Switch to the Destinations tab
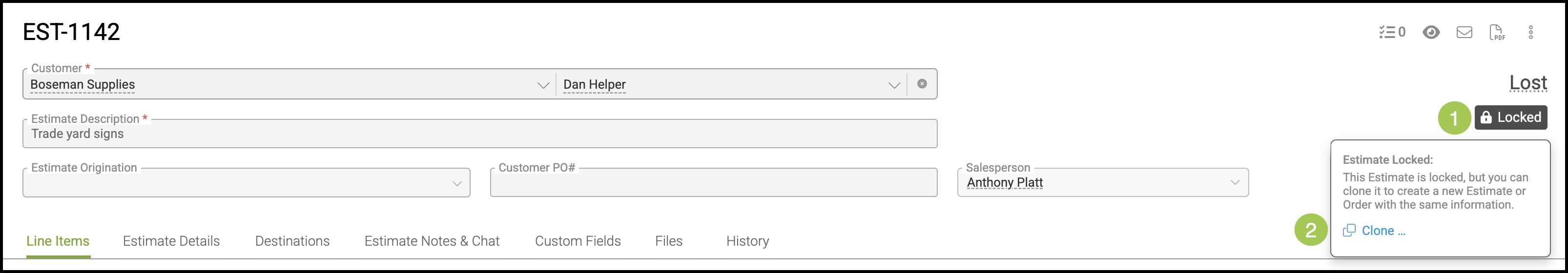This screenshot has height=273, width=1568. [292, 241]
